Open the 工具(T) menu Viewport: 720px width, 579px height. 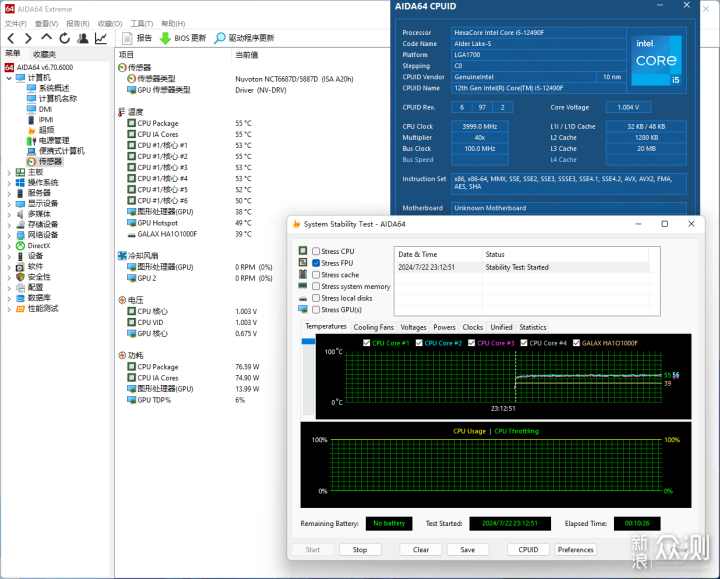click(141, 23)
